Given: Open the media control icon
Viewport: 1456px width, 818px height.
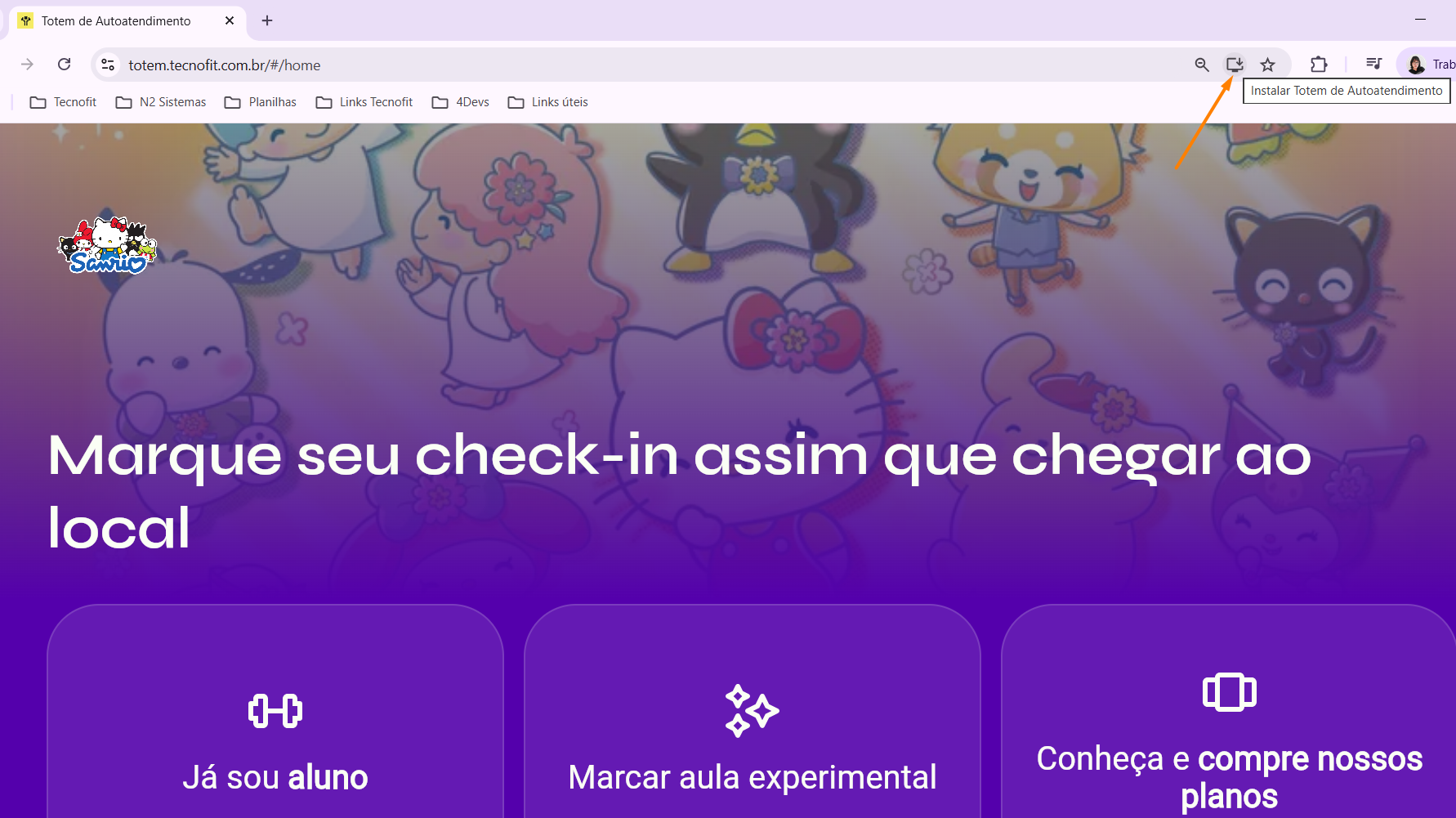Looking at the screenshot, I should (1373, 65).
